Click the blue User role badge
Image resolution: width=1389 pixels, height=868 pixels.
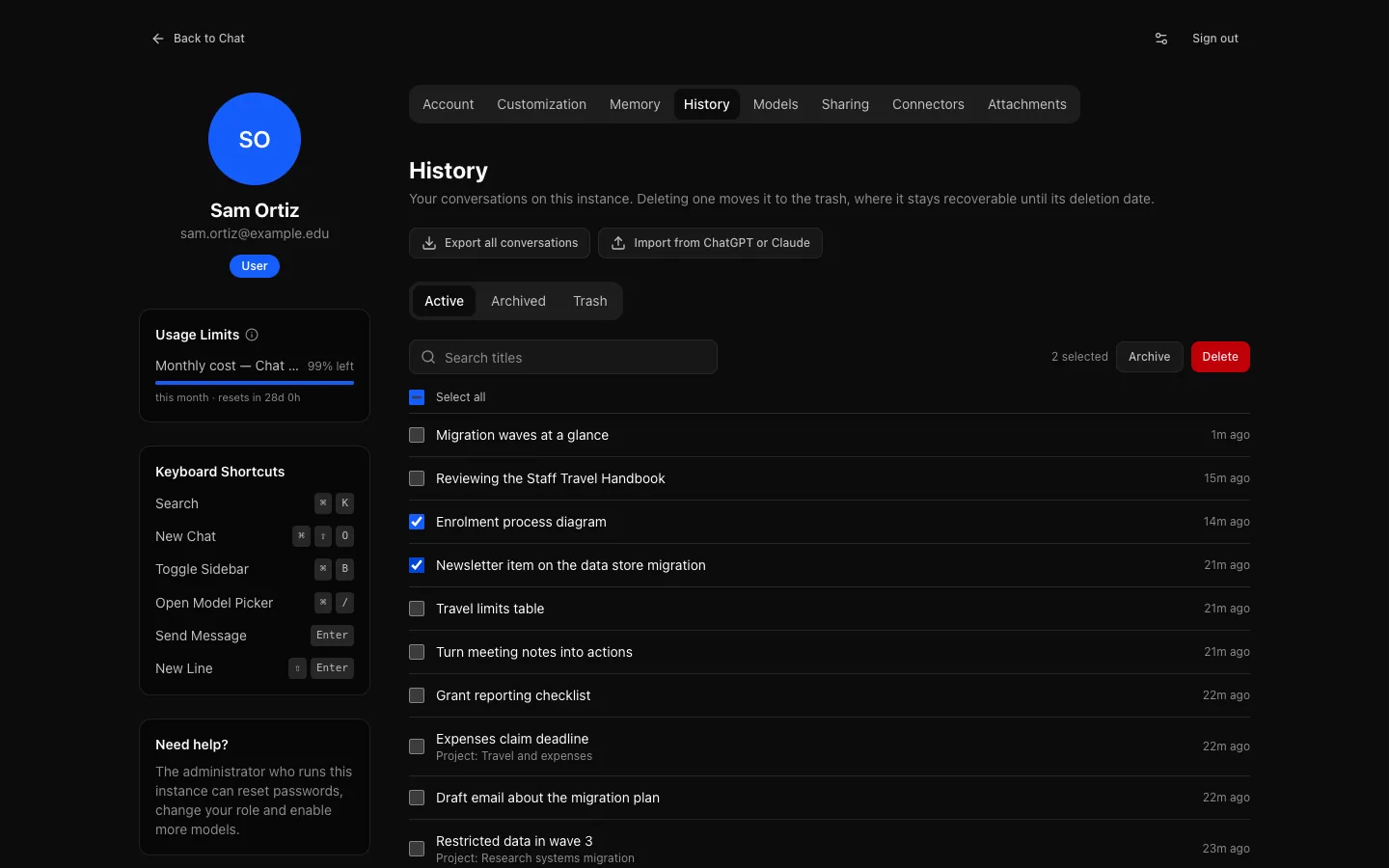coord(255,266)
